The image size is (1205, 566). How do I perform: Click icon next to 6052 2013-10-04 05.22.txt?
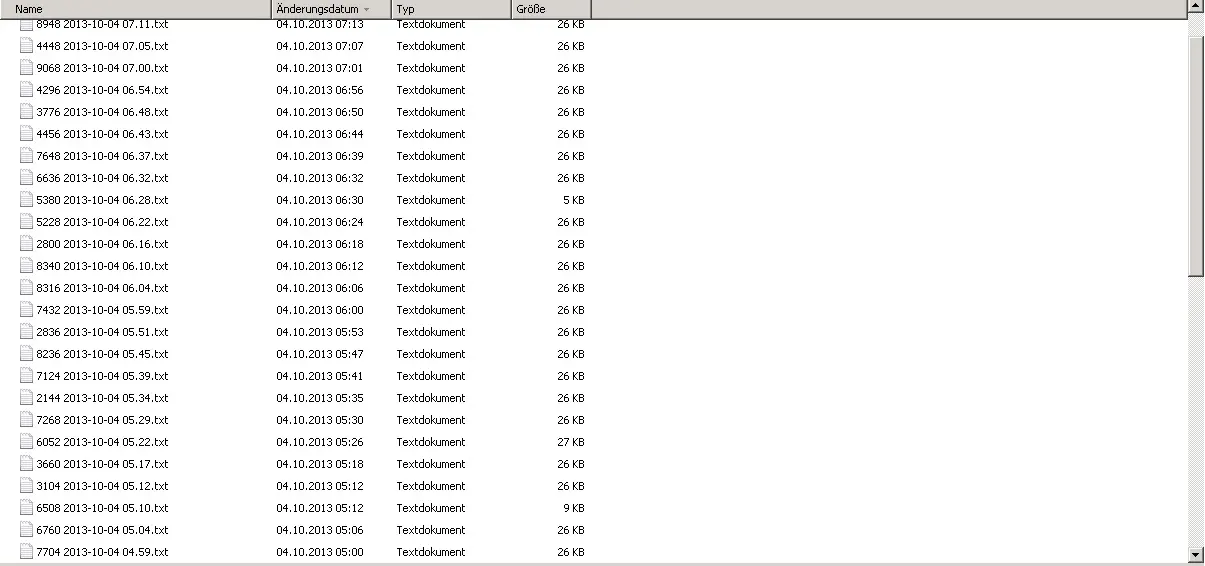(27, 442)
